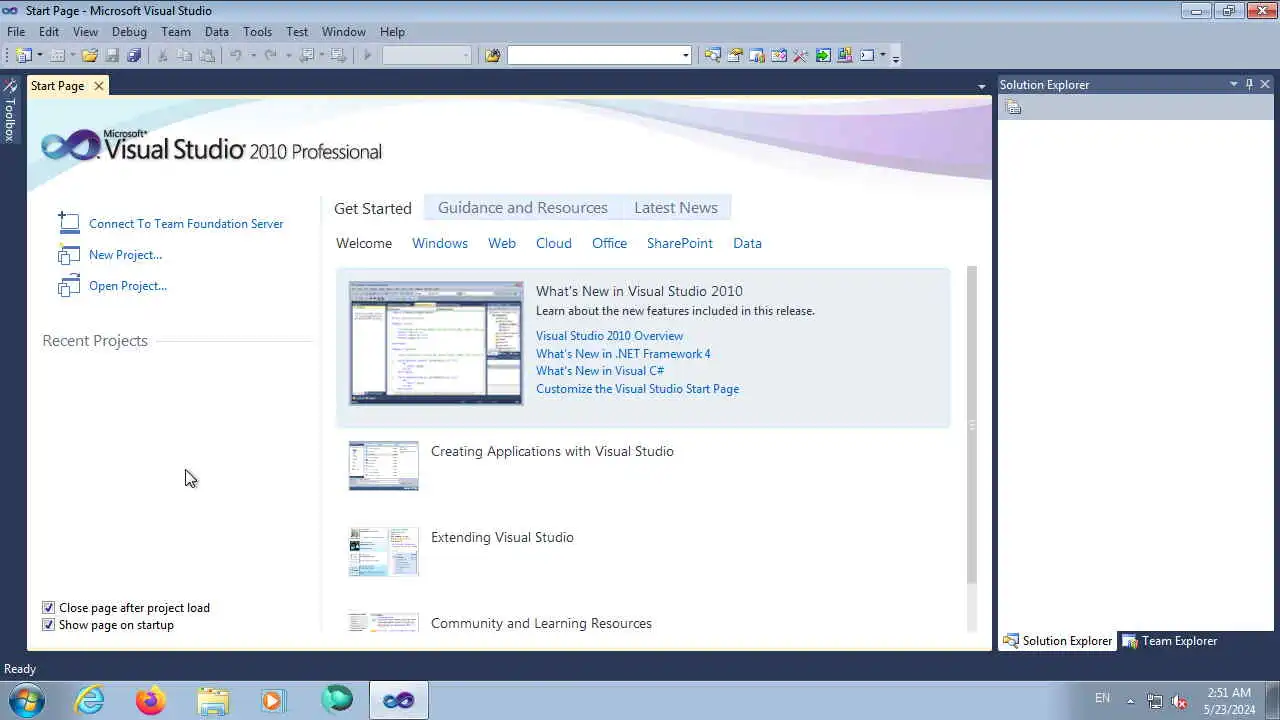Click the volume speaker tray icon

1179,701
